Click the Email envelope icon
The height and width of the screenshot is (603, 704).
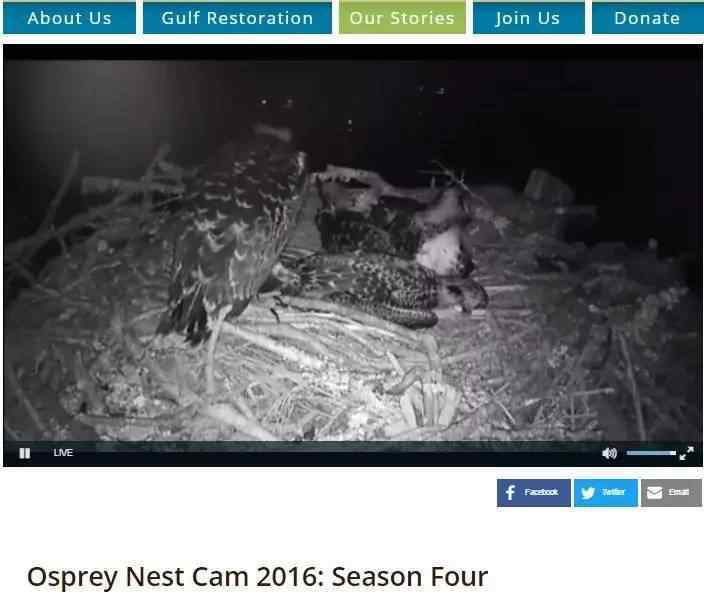pos(654,493)
